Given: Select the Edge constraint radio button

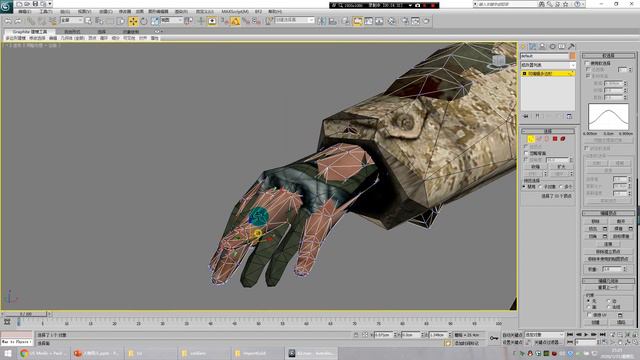Looking at the screenshot, I should pyautogui.click(x=609, y=301).
